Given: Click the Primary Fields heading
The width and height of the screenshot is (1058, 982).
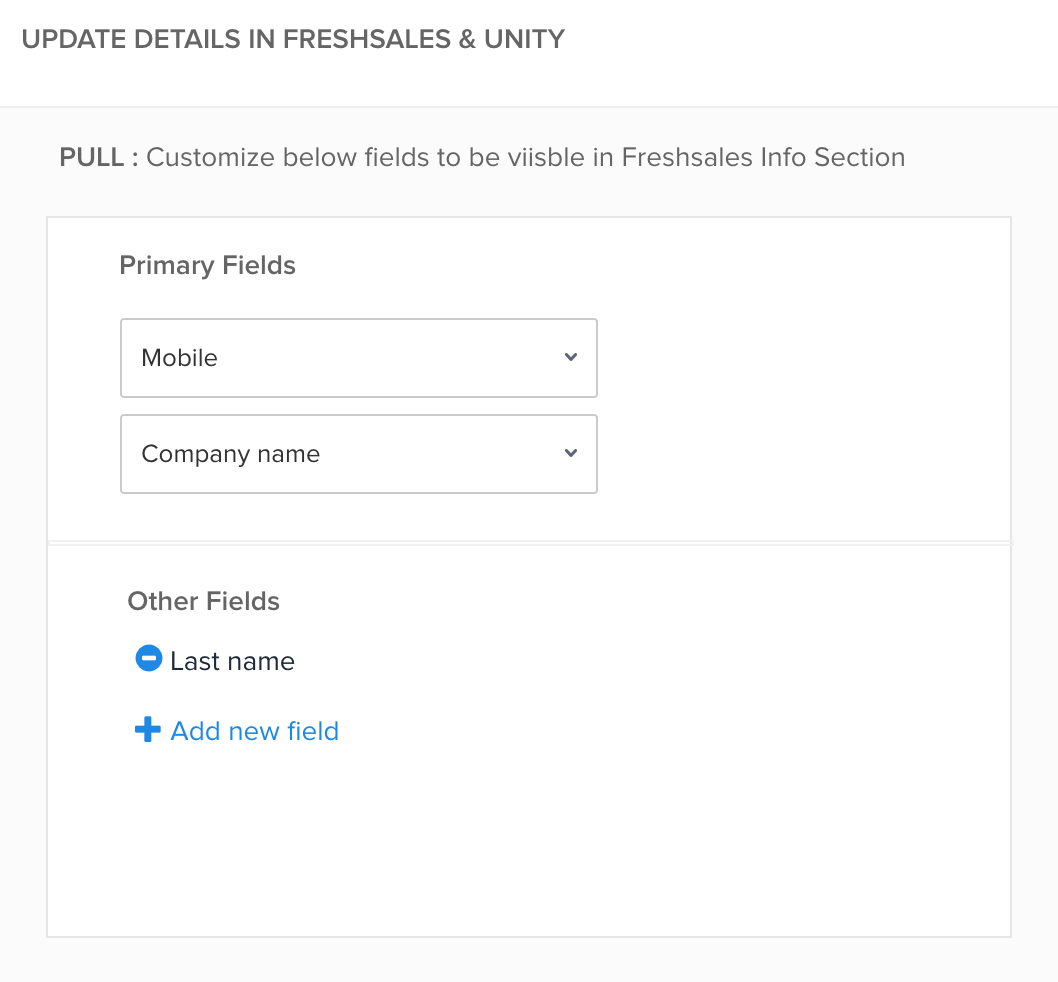Looking at the screenshot, I should (207, 265).
